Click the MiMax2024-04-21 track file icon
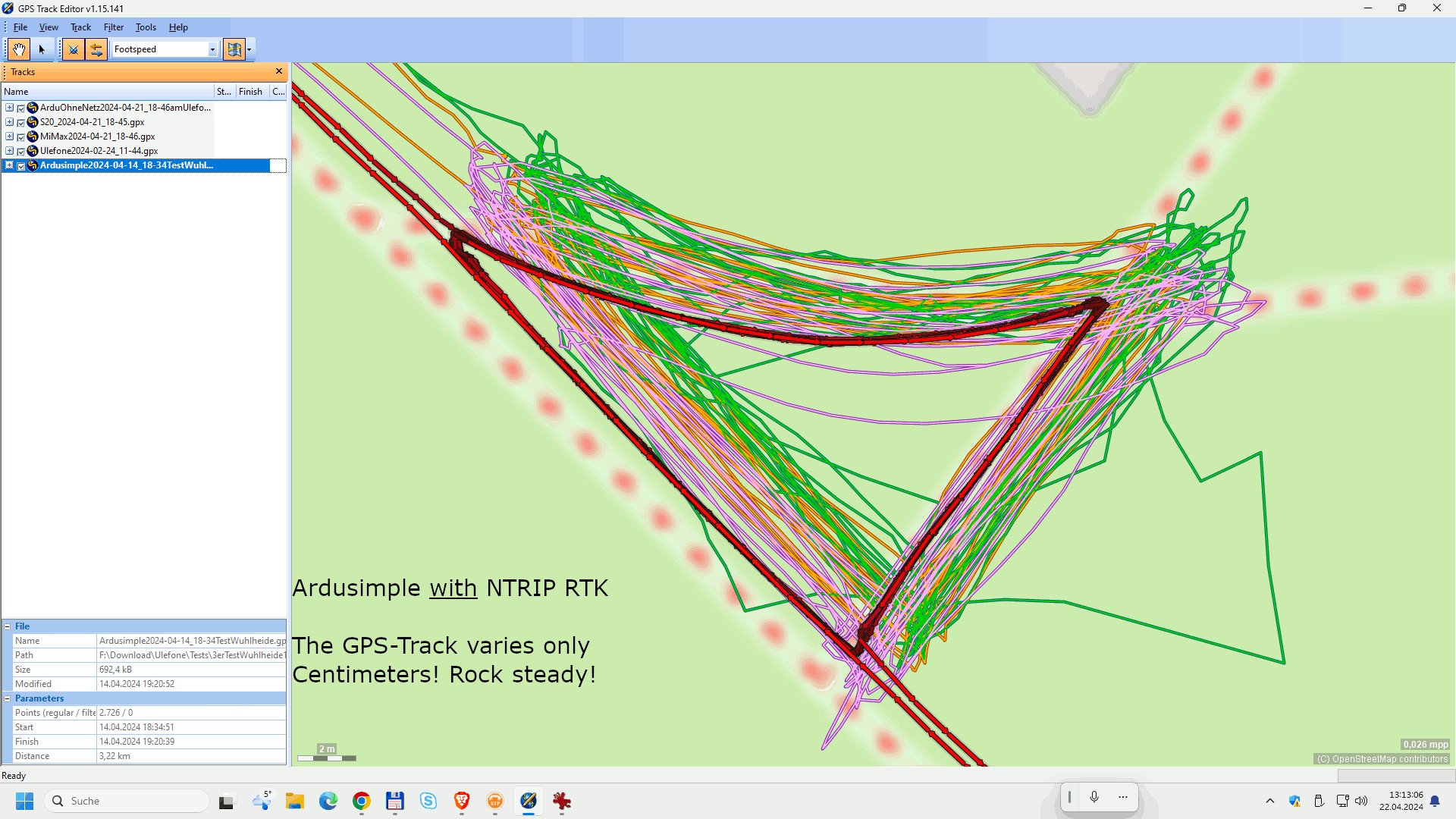Image resolution: width=1456 pixels, height=819 pixels. [x=33, y=136]
